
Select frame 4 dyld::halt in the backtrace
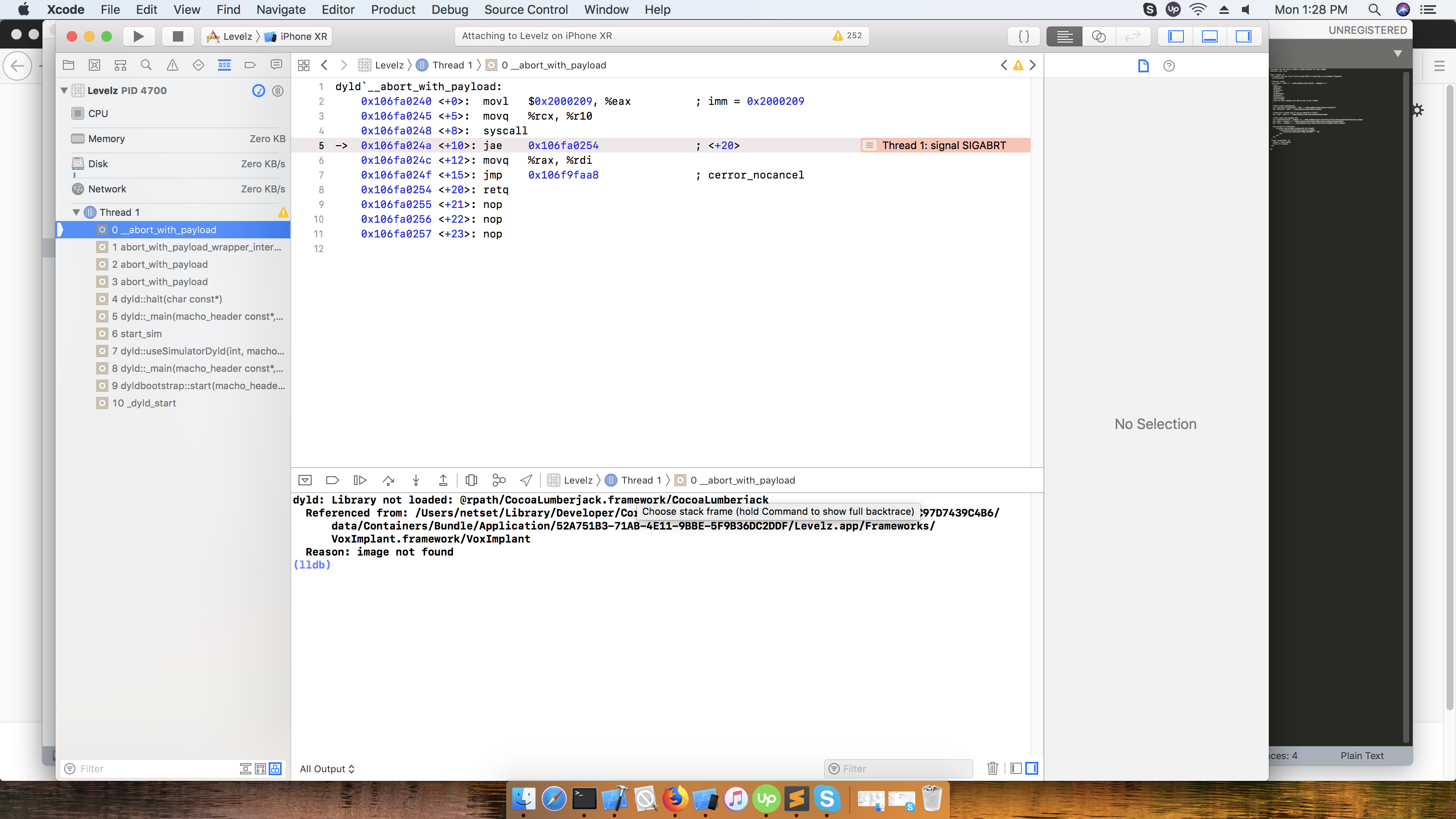click(x=168, y=299)
